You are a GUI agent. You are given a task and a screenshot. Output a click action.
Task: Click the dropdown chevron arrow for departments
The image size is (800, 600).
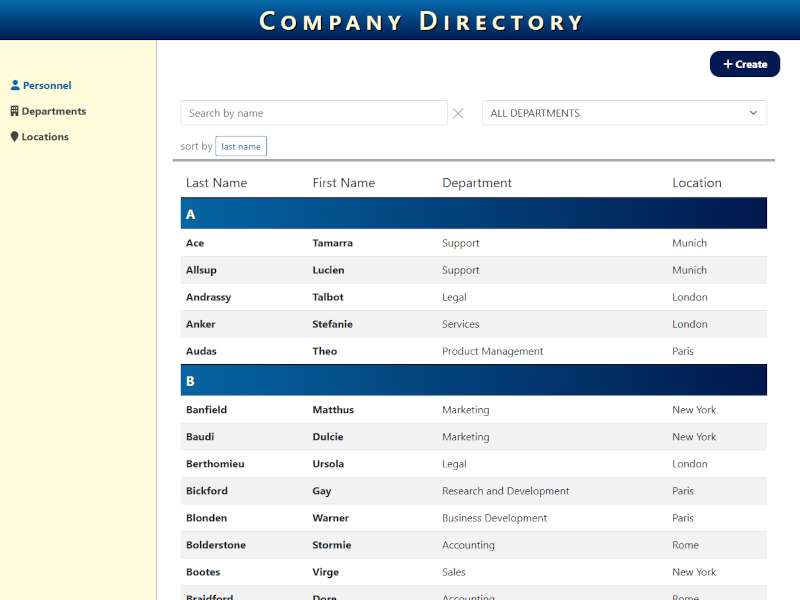point(753,113)
